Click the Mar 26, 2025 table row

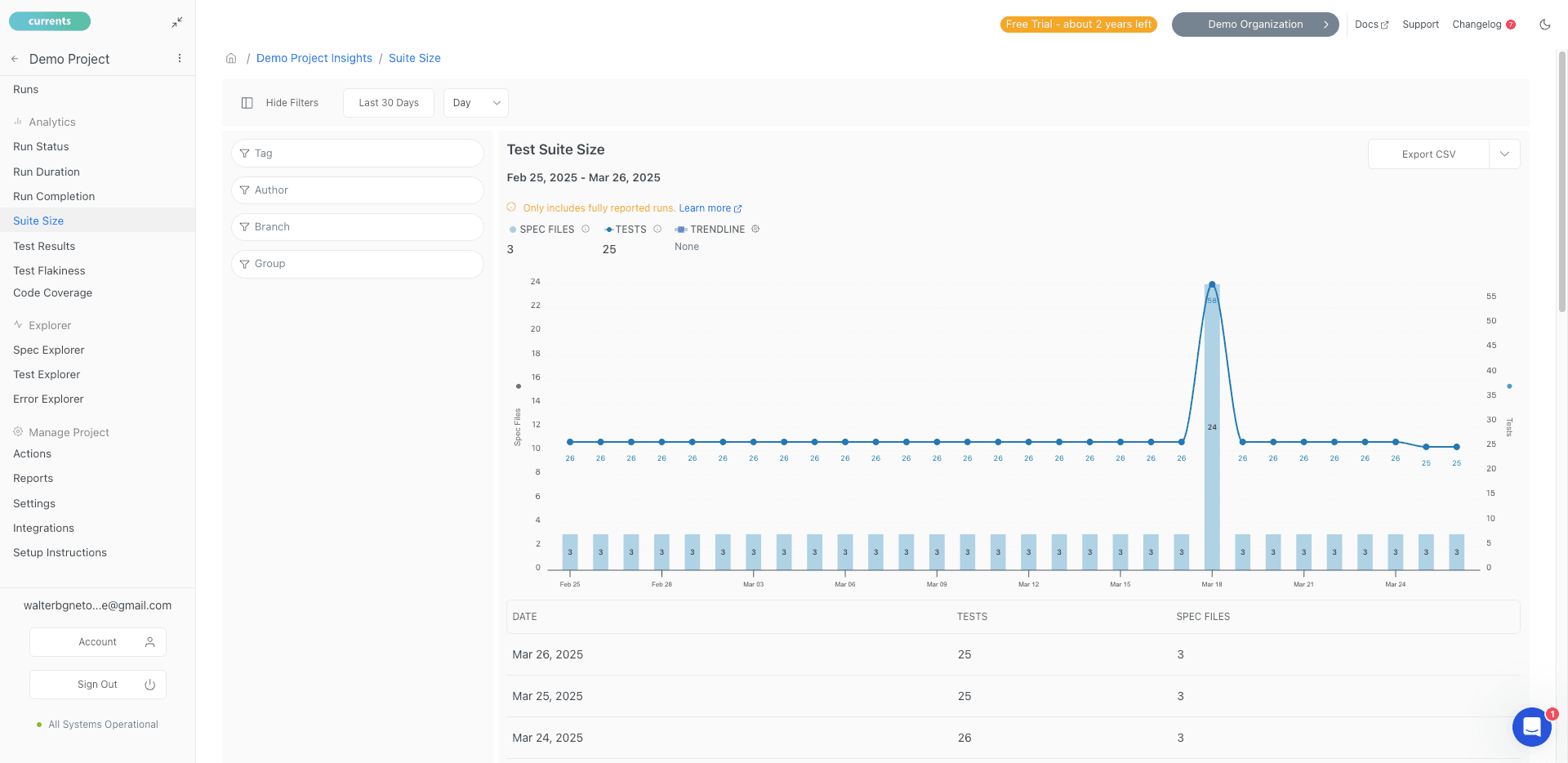tap(1013, 654)
